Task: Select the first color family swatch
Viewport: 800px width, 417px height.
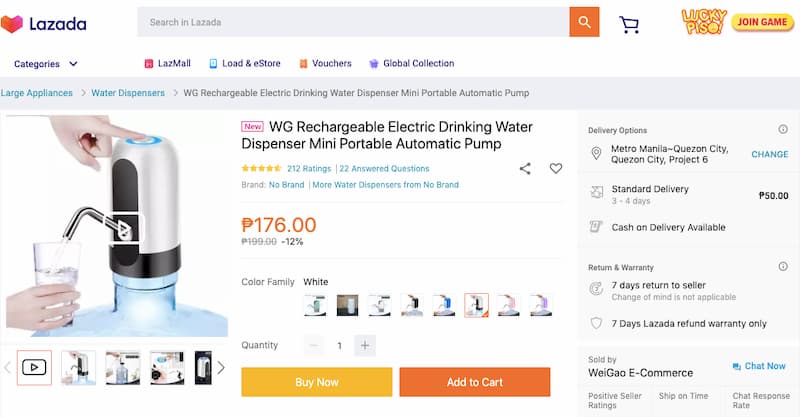Action: click(x=315, y=305)
